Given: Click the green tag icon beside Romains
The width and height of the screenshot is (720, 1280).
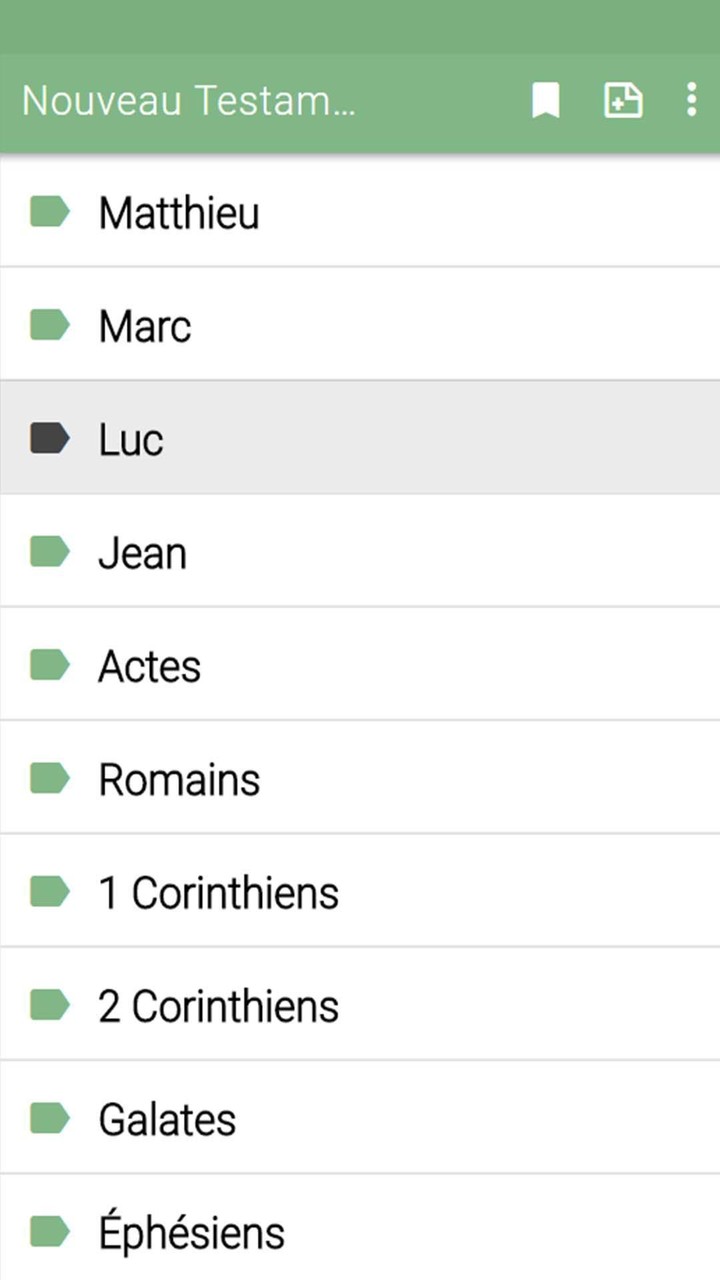Looking at the screenshot, I should coord(49,778).
